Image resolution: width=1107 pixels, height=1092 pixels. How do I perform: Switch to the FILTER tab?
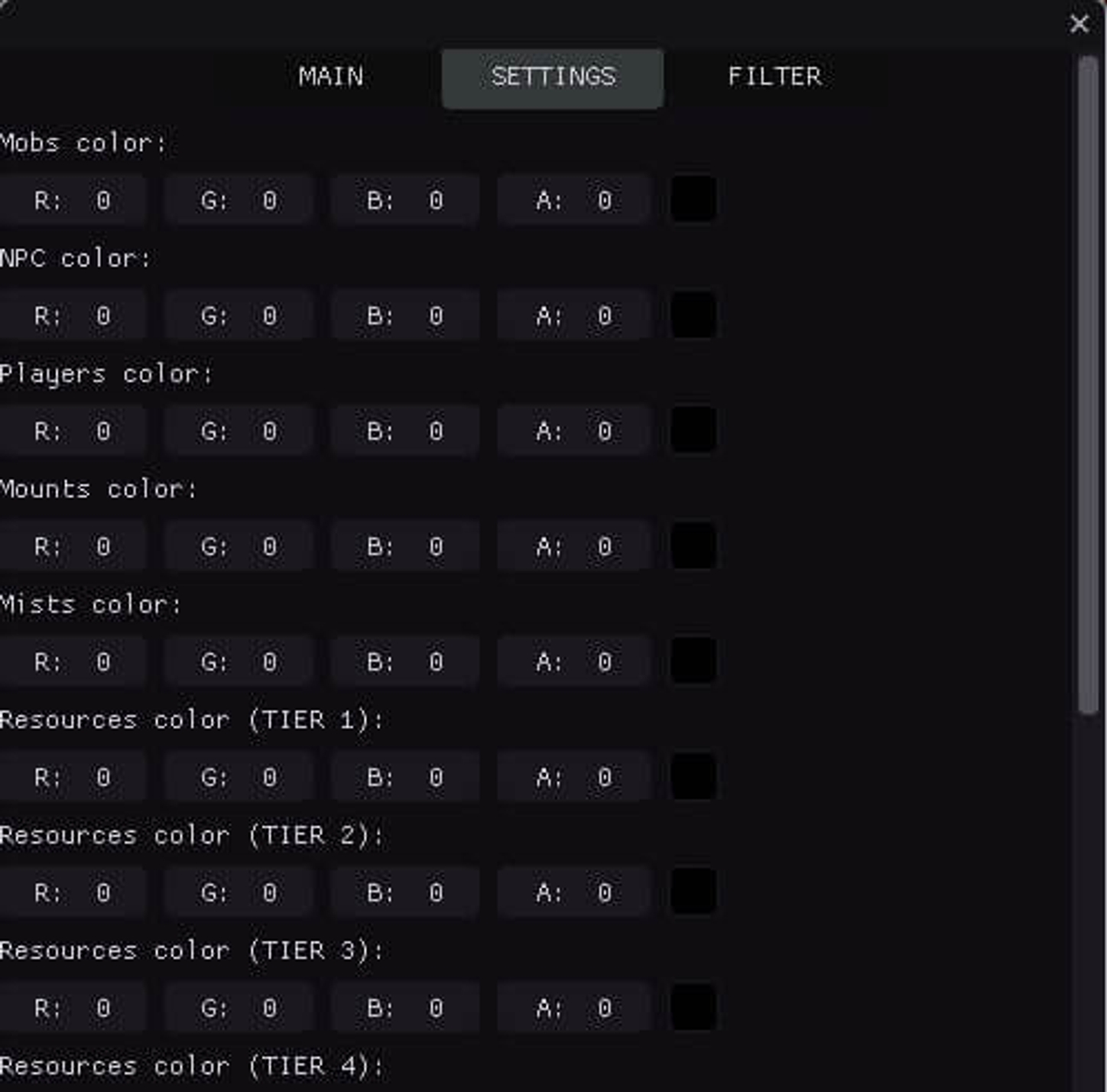tap(775, 76)
